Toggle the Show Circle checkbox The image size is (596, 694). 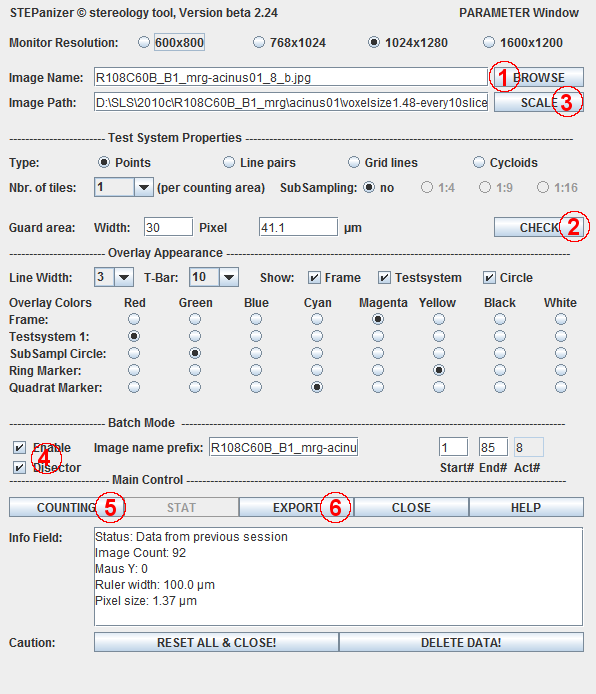click(489, 278)
